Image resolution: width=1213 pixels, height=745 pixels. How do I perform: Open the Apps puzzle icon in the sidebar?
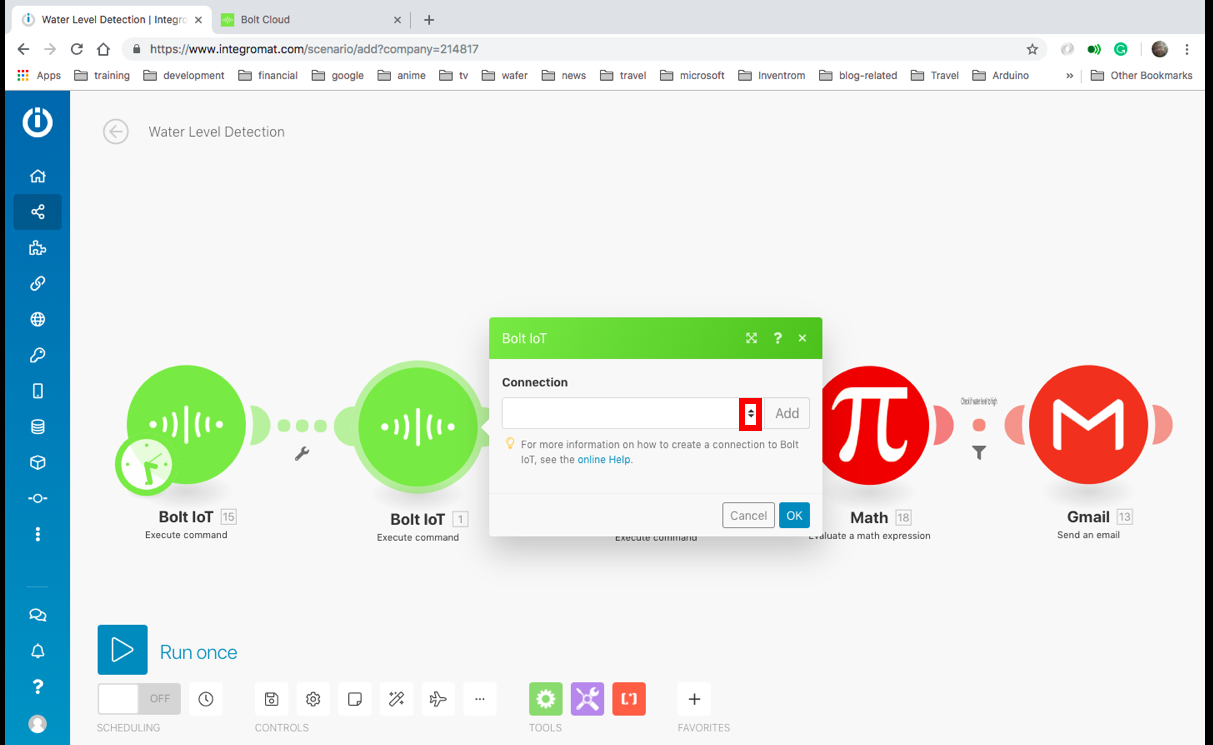click(x=37, y=247)
